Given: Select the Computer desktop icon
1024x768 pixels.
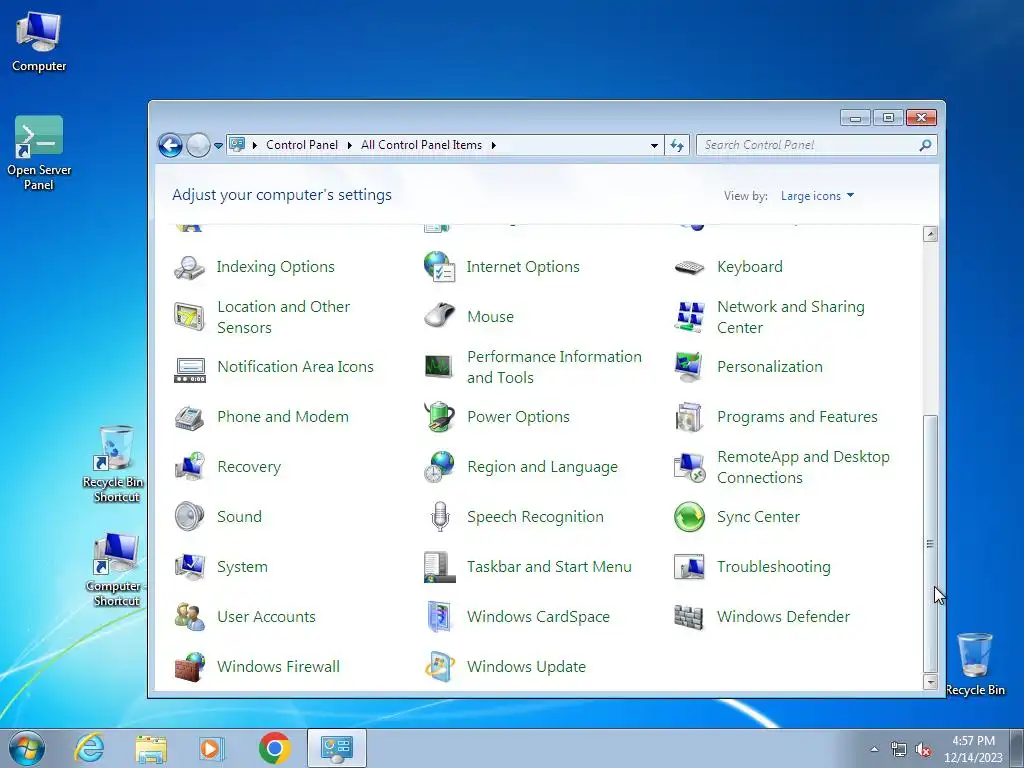Looking at the screenshot, I should pyautogui.click(x=39, y=41).
